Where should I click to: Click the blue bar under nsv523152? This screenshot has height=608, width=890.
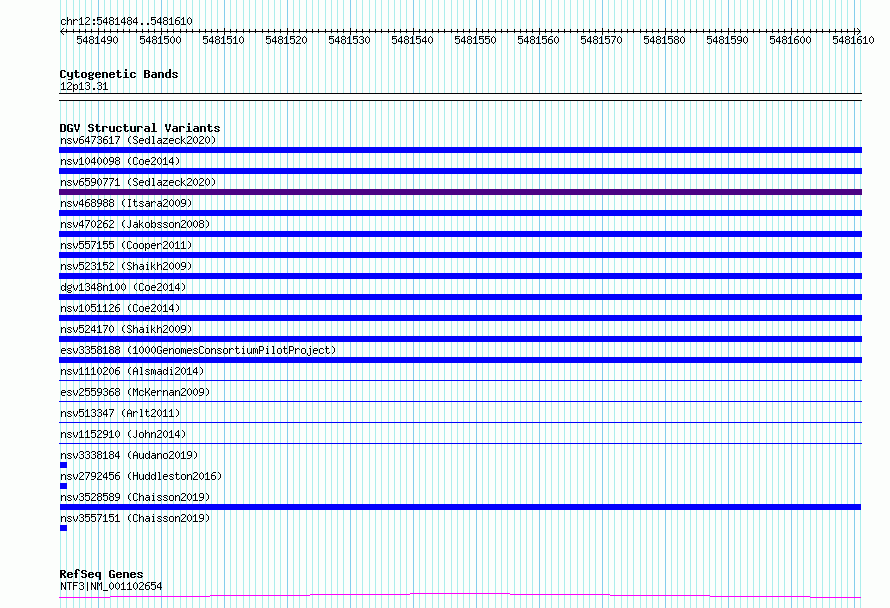click(460, 276)
